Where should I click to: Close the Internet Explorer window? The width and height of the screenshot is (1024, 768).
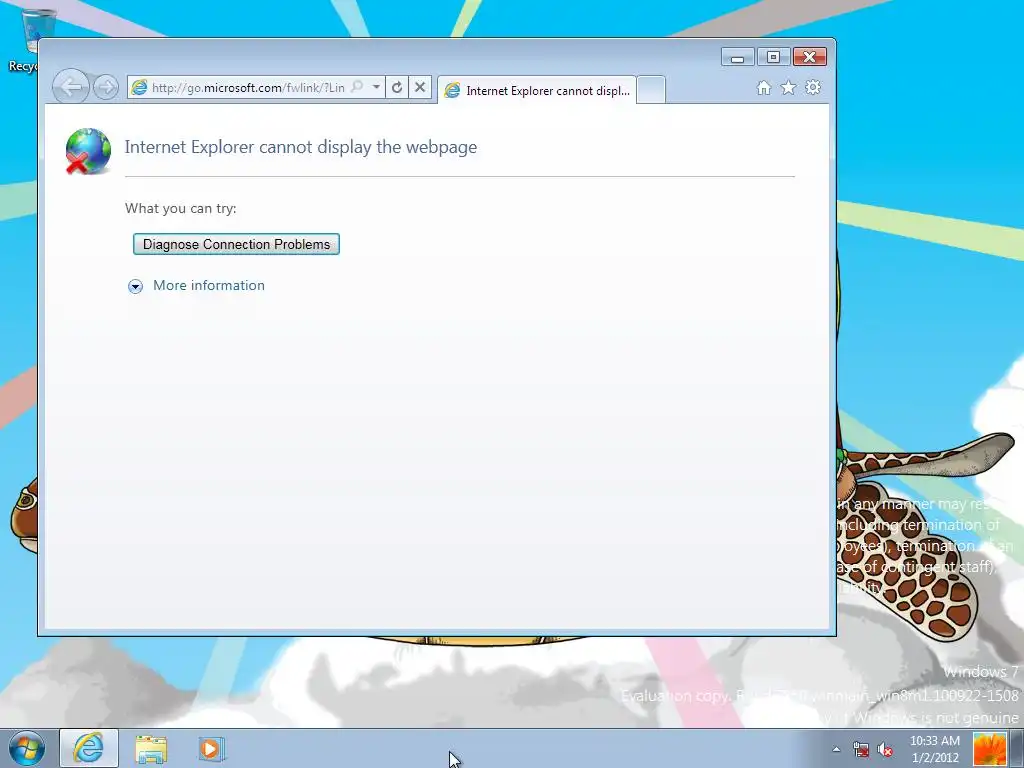[810, 57]
